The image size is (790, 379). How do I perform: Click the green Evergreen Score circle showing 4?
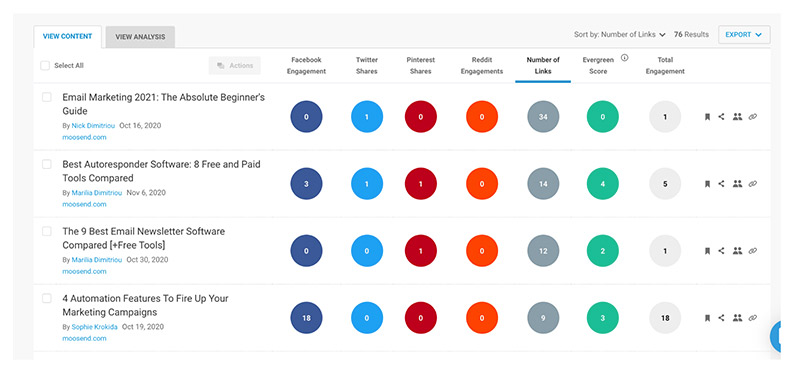pyautogui.click(x=603, y=184)
